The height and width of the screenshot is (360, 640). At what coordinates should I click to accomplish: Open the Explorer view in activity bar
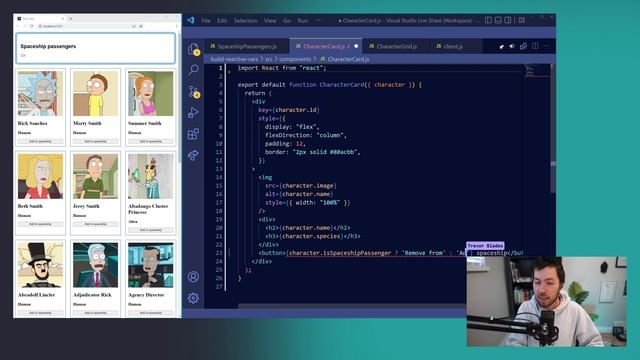pos(193,49)
